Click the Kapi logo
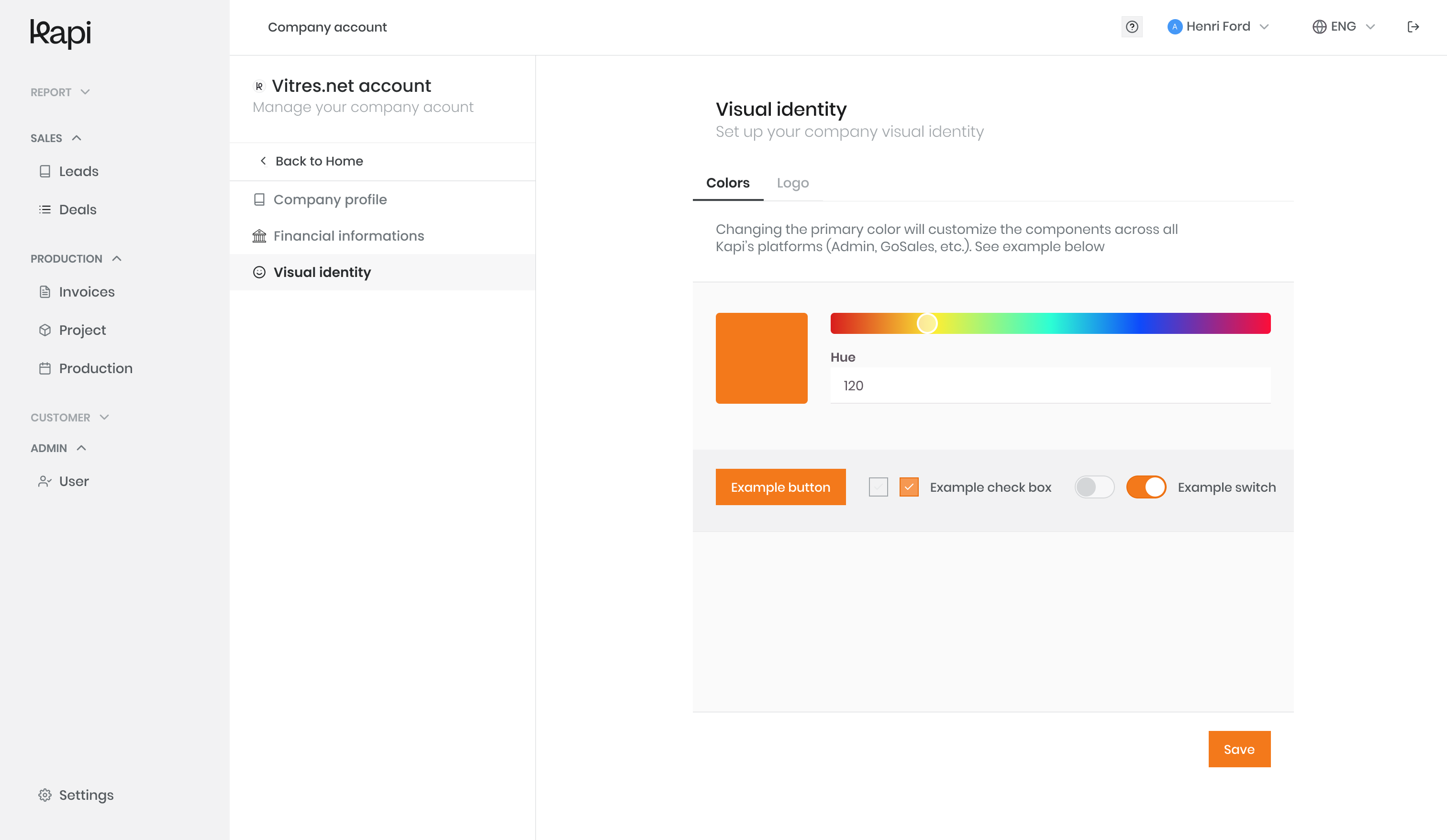The height and width of the screenshot is (840, 1447). pos(60,33)
